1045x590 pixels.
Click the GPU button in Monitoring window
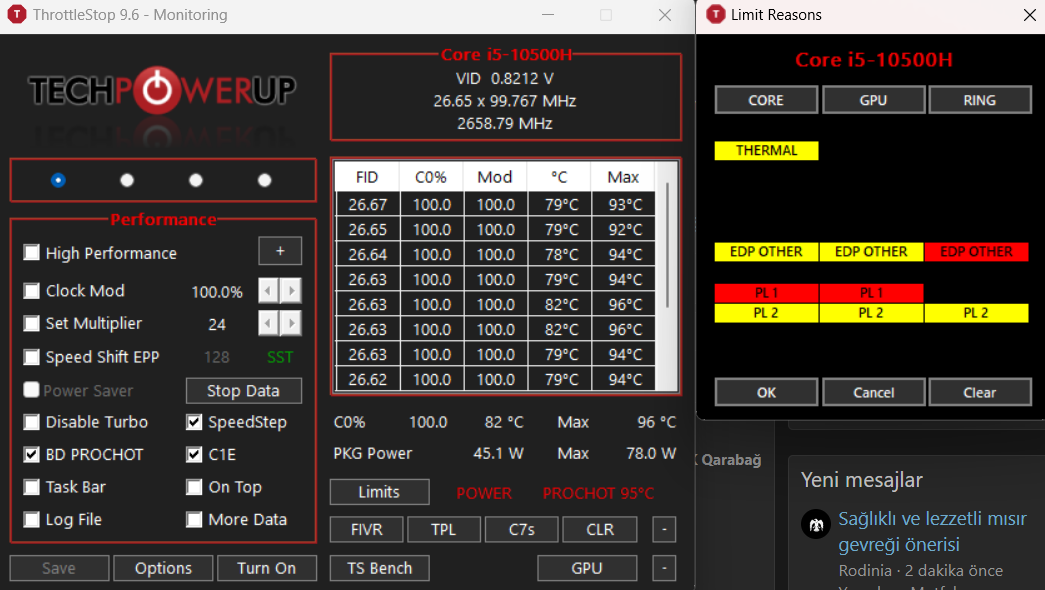[587, 568]
